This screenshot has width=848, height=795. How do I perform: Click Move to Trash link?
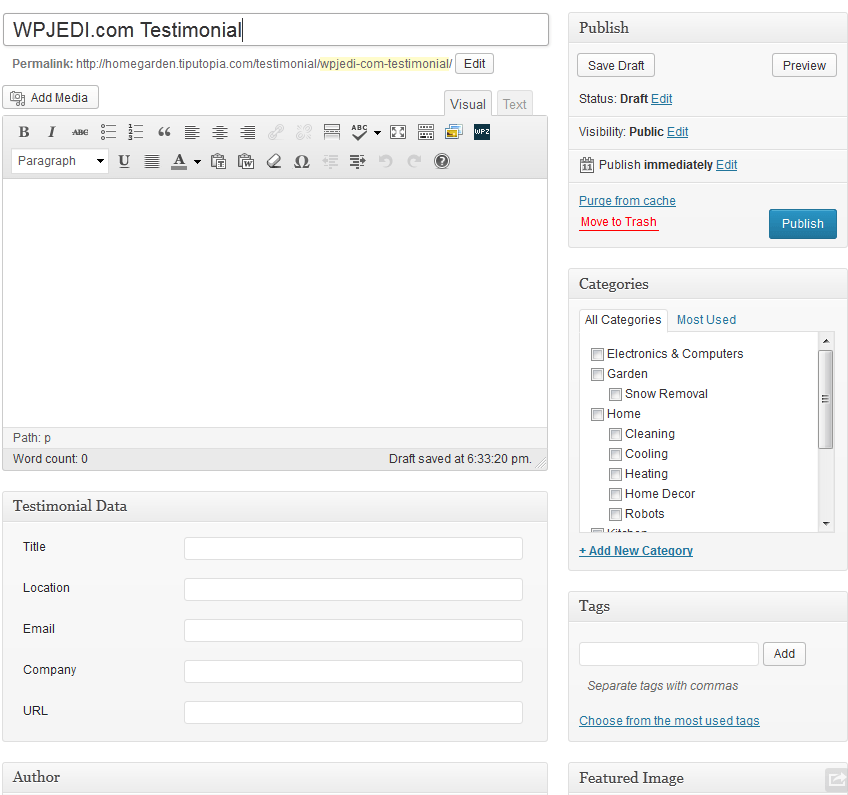tap(619, 222)
